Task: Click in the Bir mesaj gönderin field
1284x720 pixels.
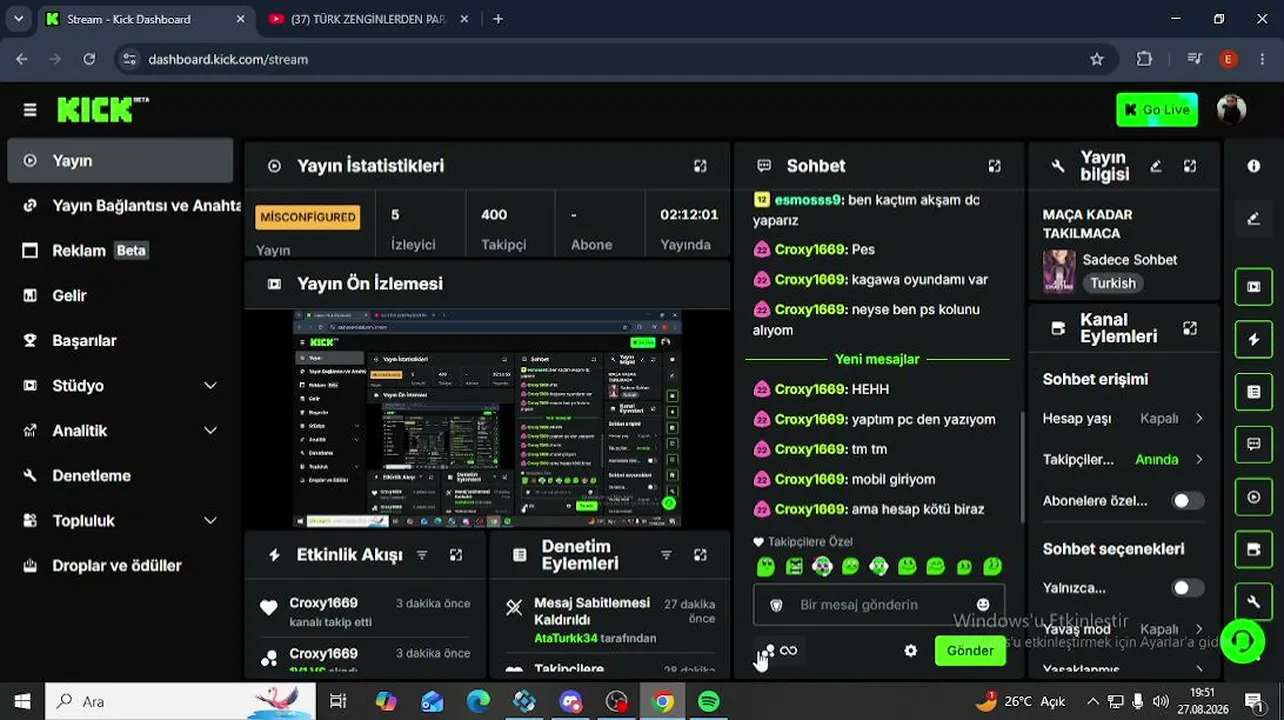Action: pos(878,605)
